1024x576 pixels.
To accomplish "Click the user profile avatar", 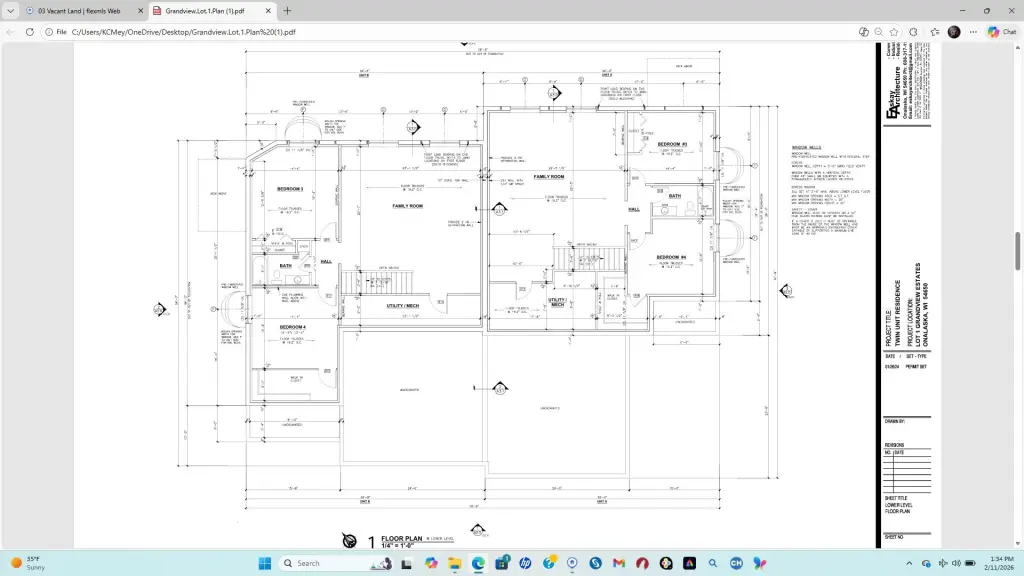I will [954, 32].
